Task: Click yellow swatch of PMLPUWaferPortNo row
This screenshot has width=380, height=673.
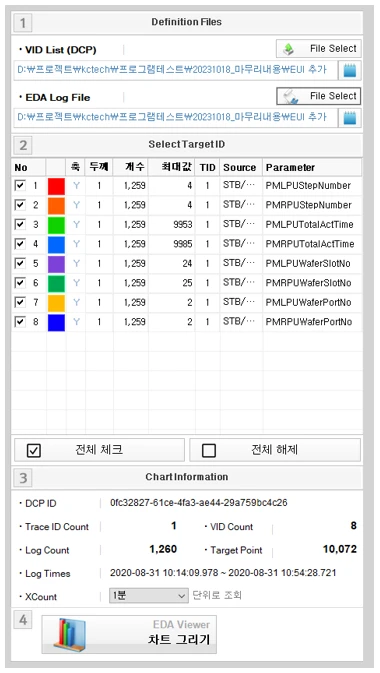Action: 57,303
